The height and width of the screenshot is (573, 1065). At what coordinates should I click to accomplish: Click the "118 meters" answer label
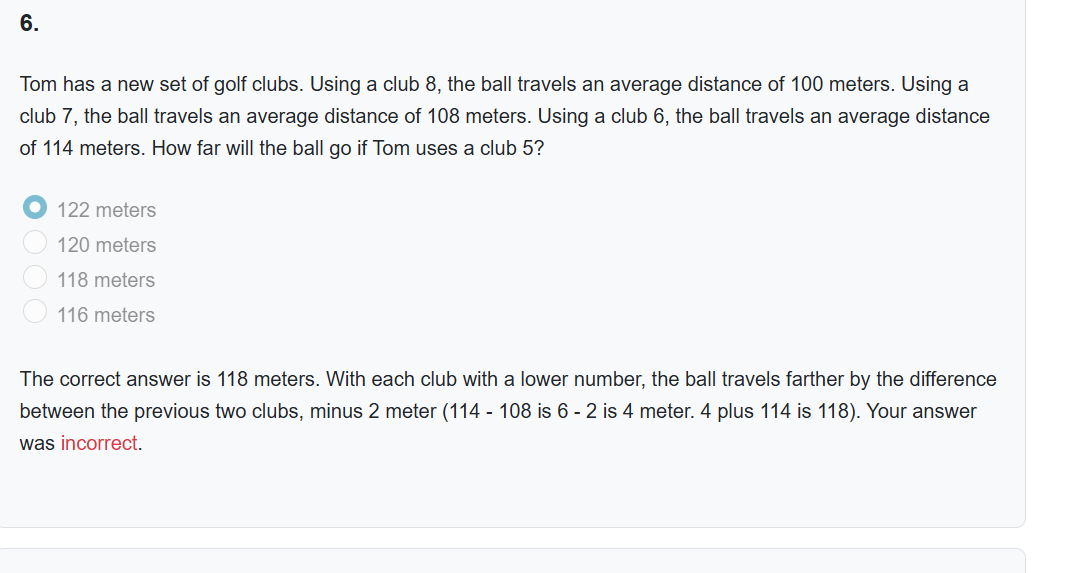[x=106, y=280]
